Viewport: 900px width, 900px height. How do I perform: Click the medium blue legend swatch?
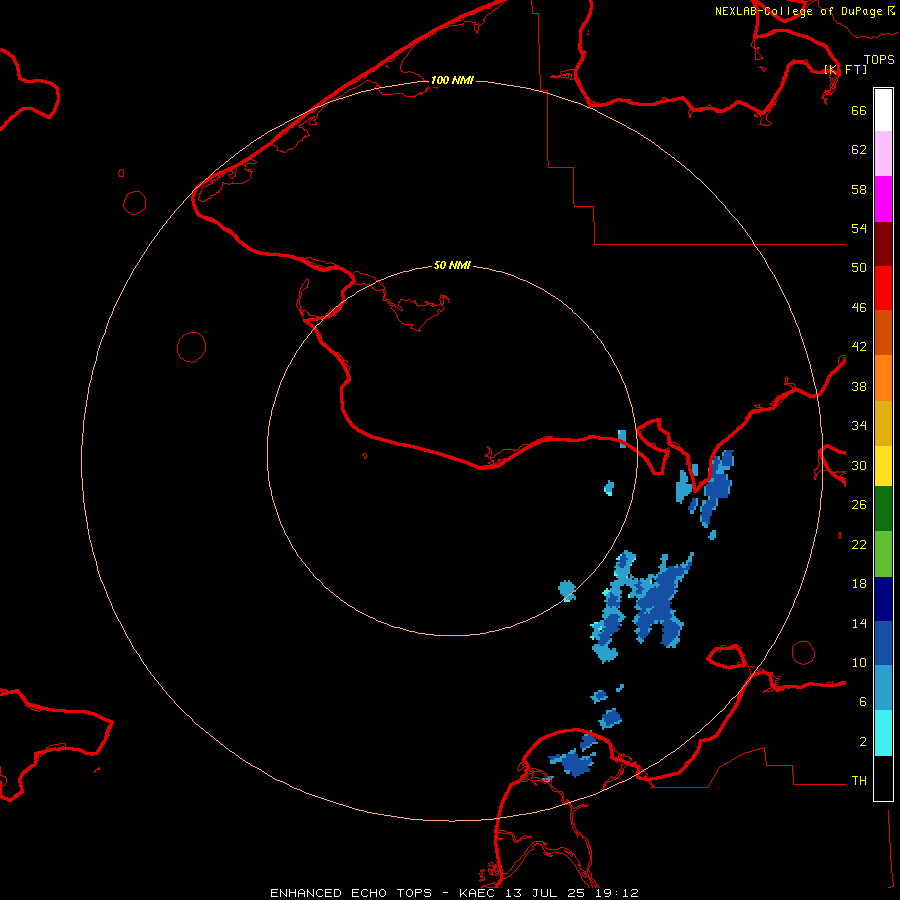tap(883, 643)
